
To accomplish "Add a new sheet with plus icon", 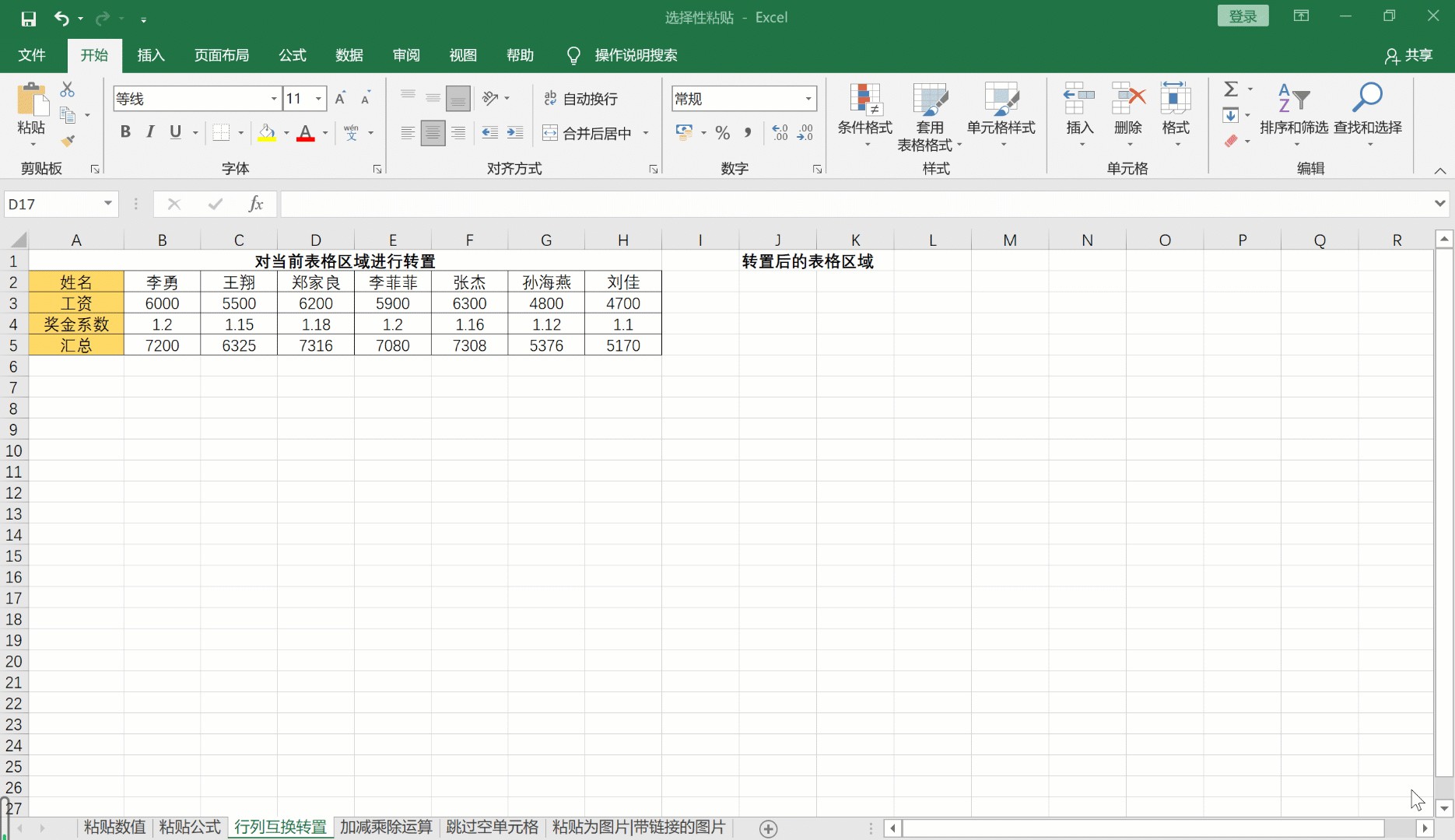I will click(x=768, y=829).
